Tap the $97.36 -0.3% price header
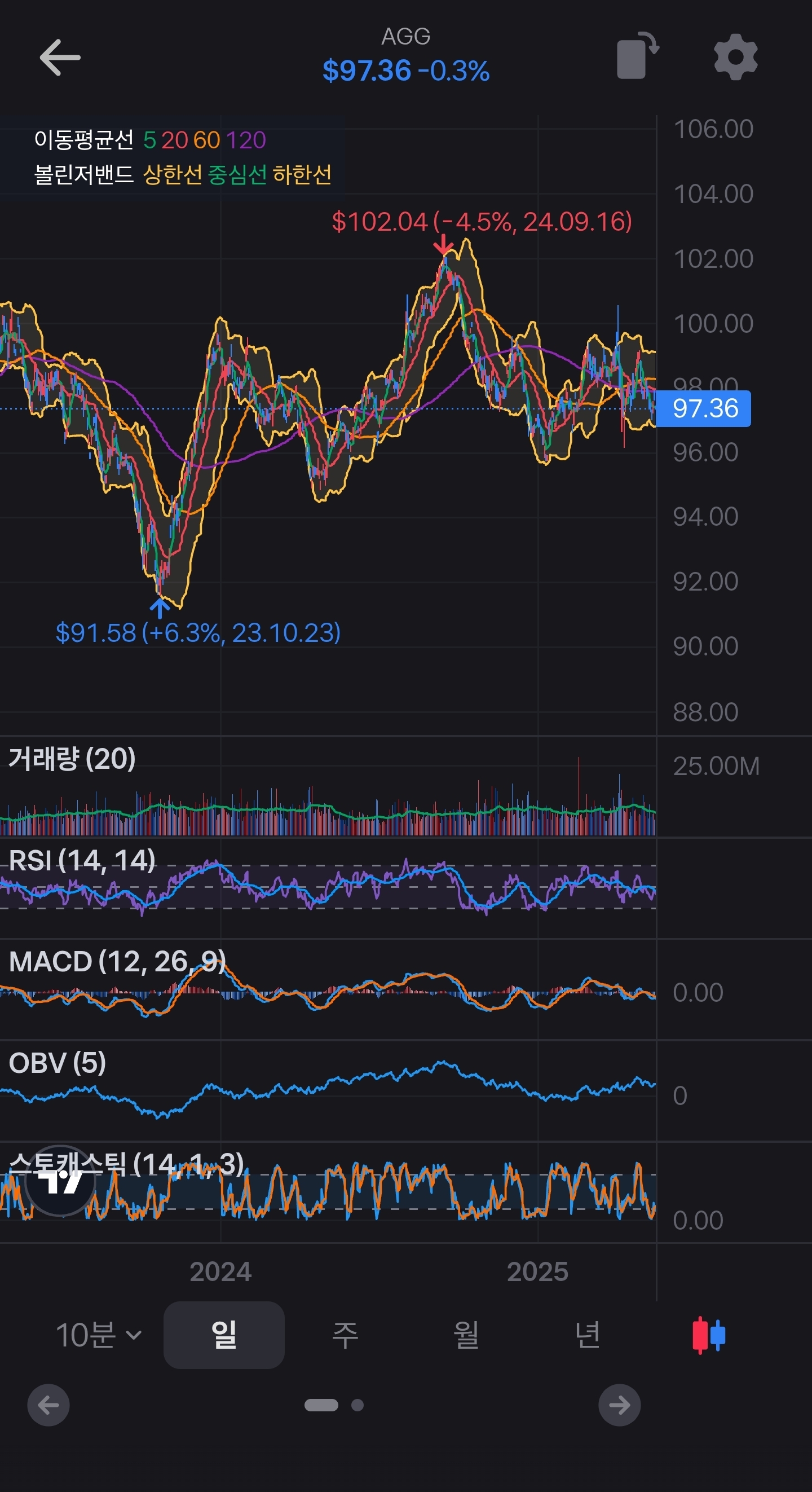Image resolution: width=812 pixels, height=1492 pixels. click(x=406, y=71)
